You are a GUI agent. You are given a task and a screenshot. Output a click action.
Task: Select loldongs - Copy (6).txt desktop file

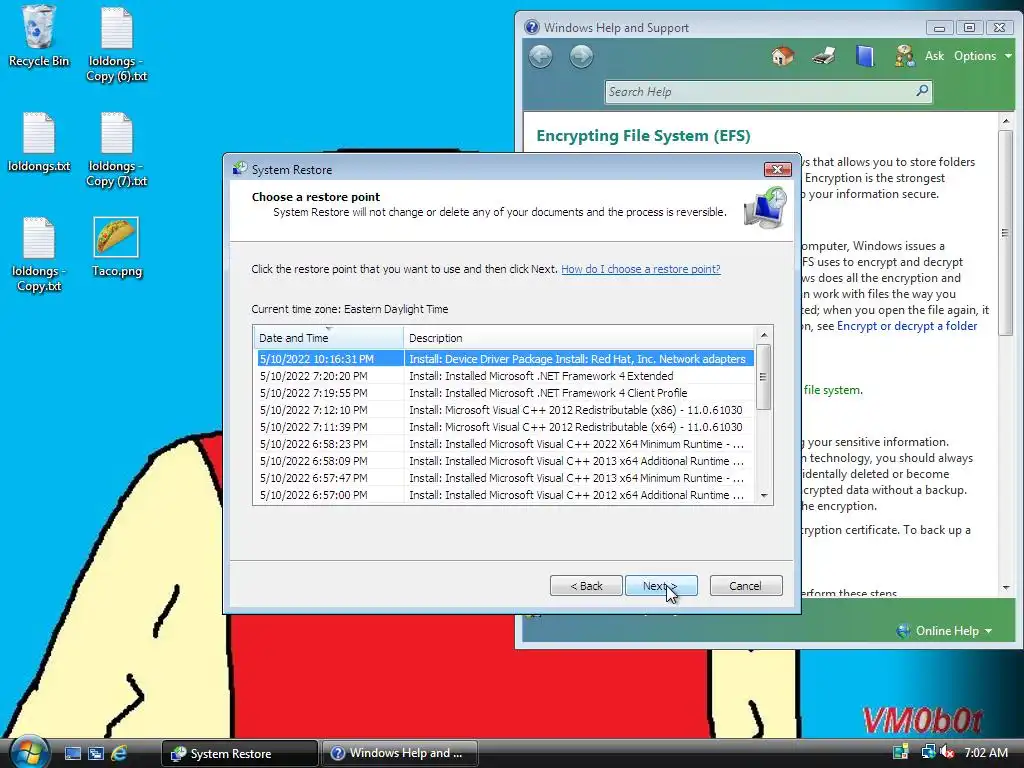point(116,44)
